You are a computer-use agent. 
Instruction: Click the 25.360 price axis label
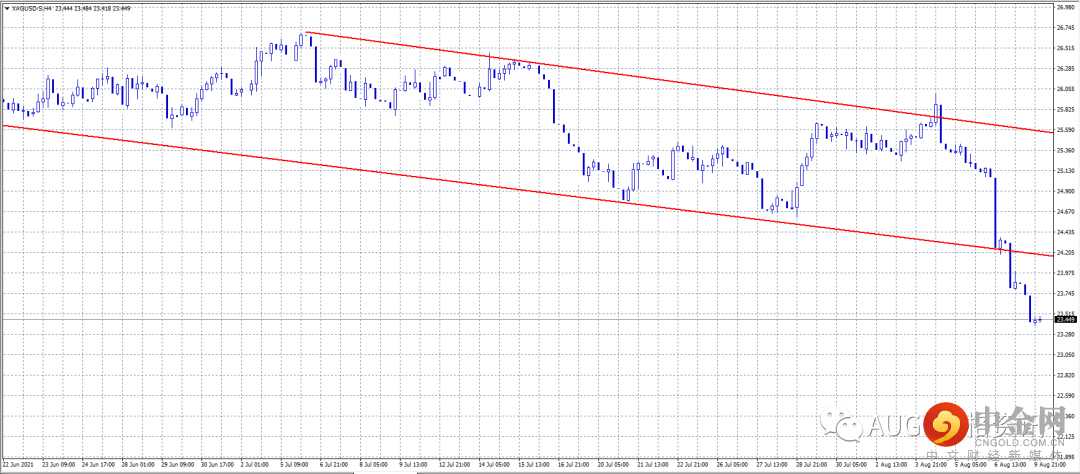1065,151
